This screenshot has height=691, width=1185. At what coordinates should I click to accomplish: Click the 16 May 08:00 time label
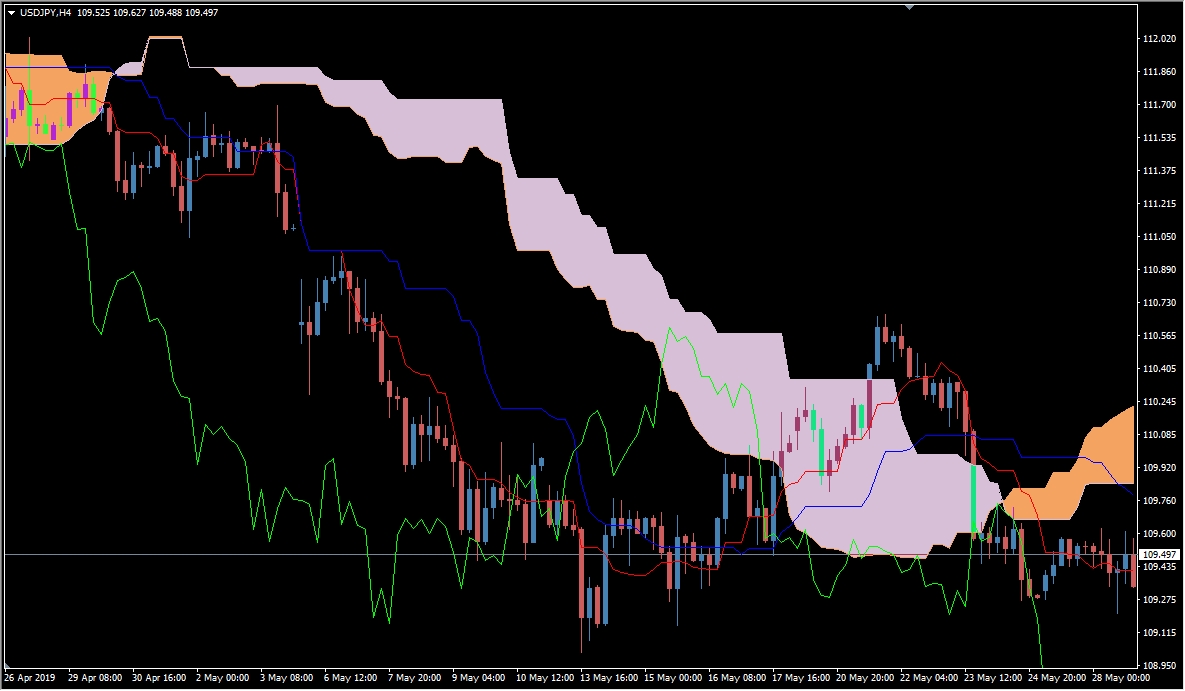[737, 678]
